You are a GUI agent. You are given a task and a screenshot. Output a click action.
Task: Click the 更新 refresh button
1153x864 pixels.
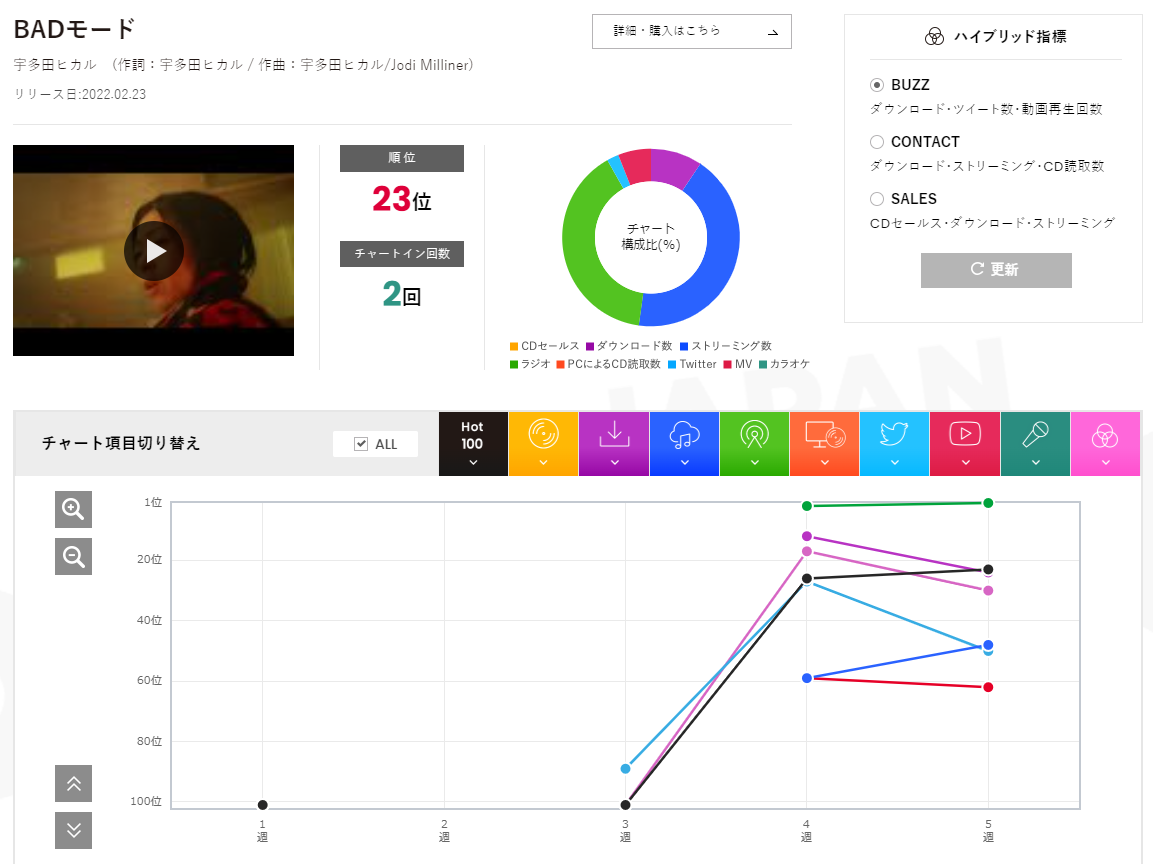(996, 270)
